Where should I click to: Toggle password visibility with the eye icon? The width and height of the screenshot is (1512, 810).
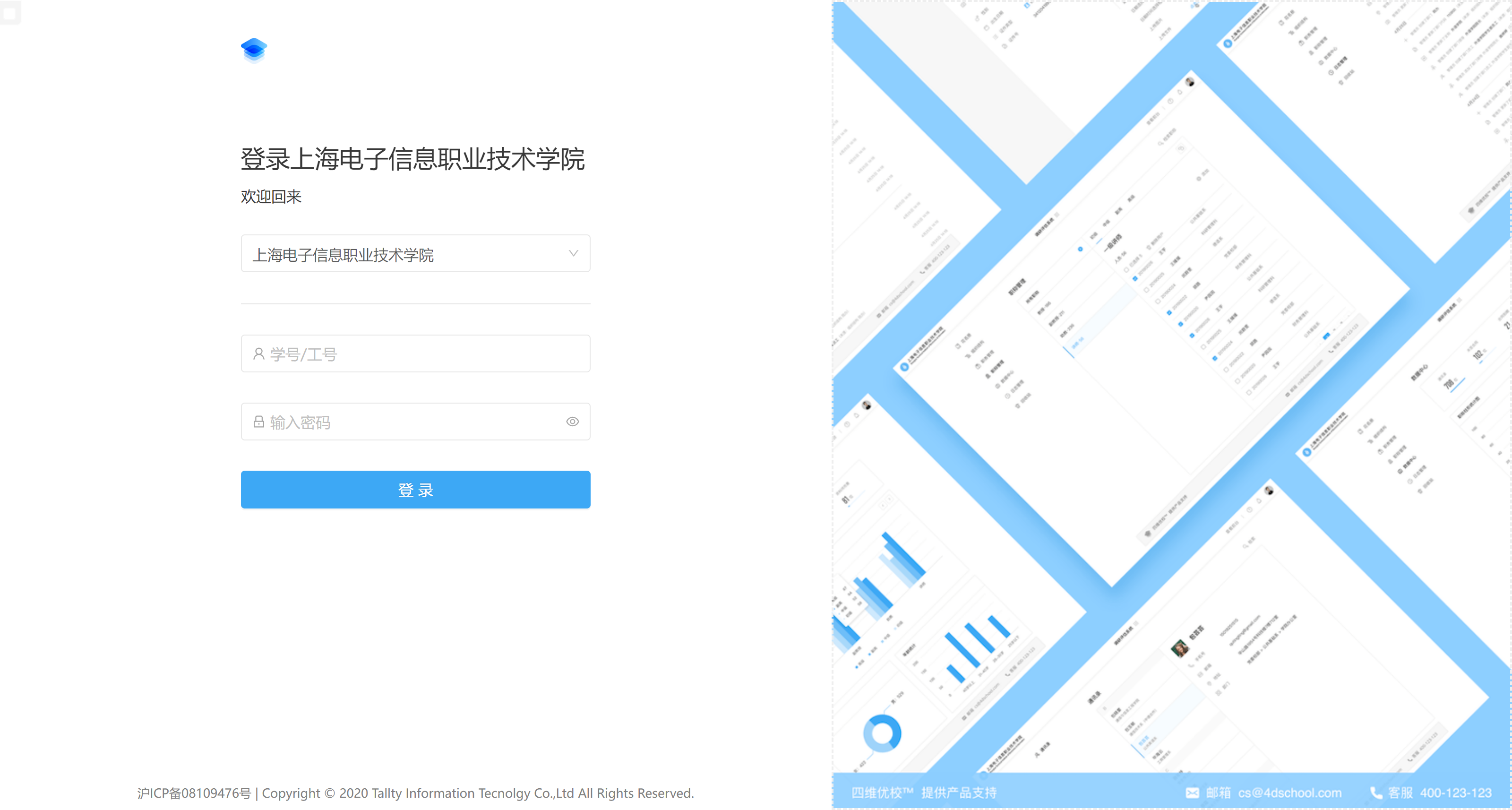pos(572,422)
